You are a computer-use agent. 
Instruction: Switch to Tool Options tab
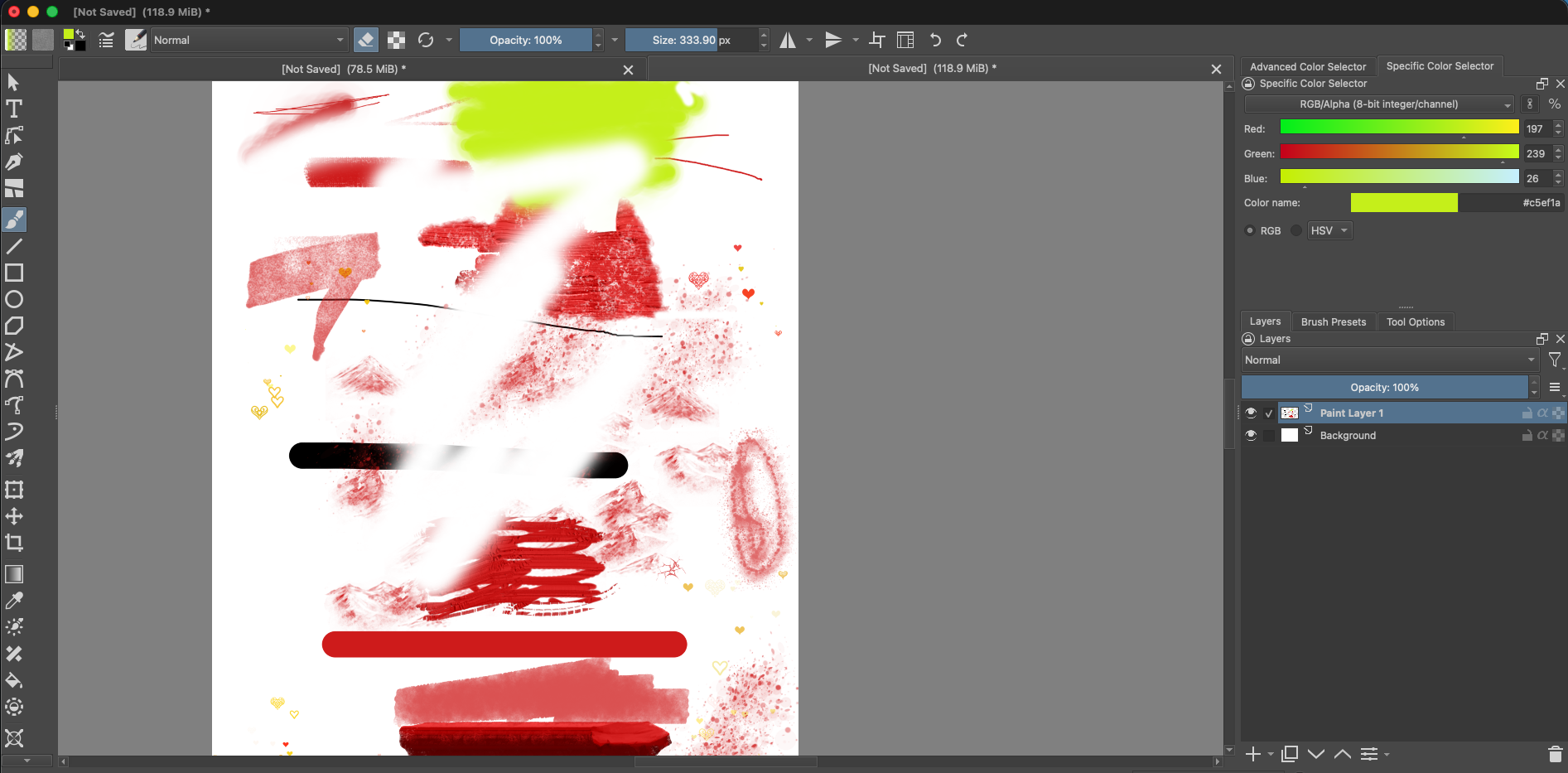click(x=1416, y=321)
